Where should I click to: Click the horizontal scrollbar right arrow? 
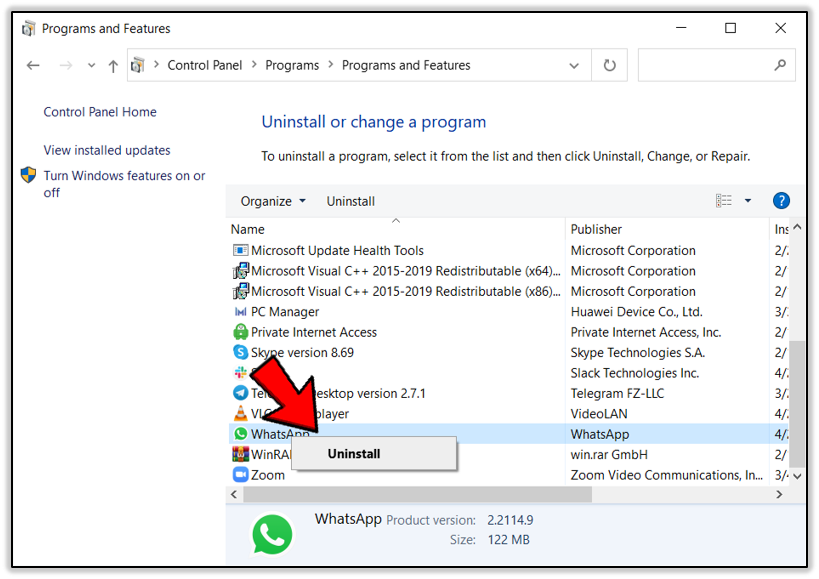point(779,494)
